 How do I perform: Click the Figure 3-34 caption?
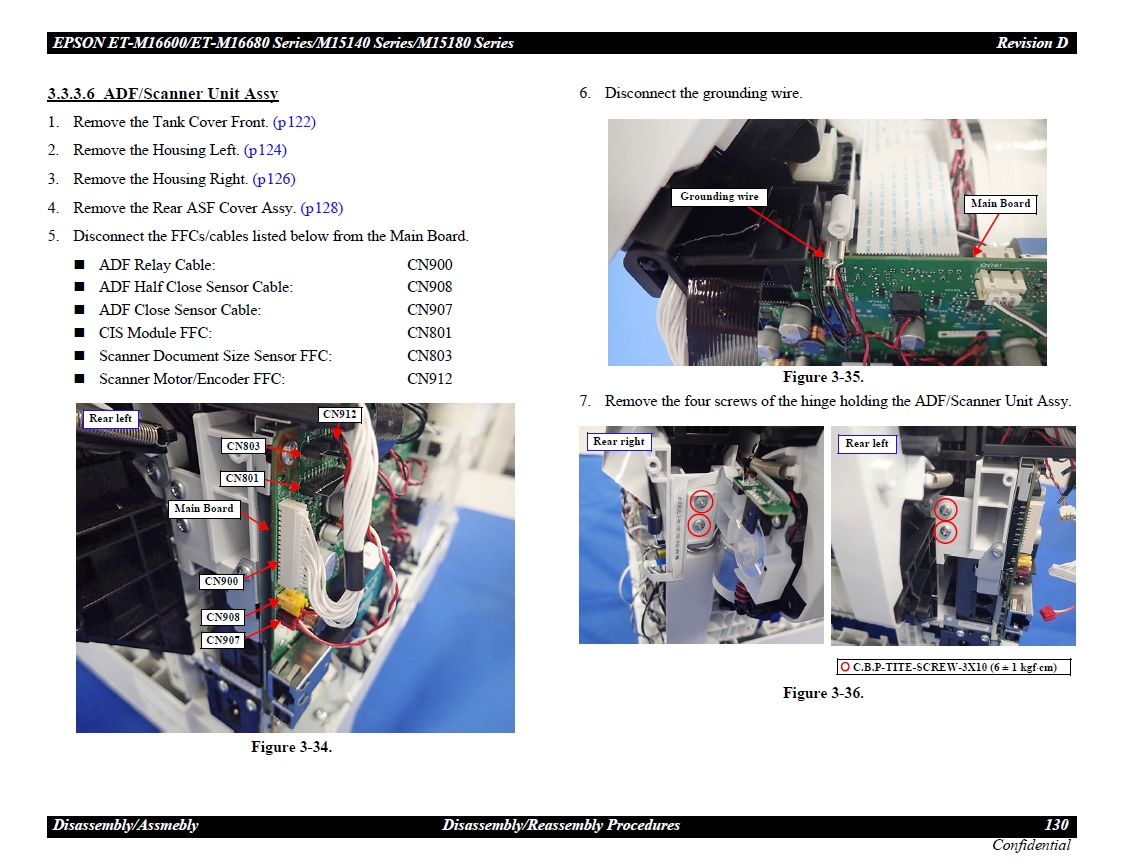coord(291,748)
